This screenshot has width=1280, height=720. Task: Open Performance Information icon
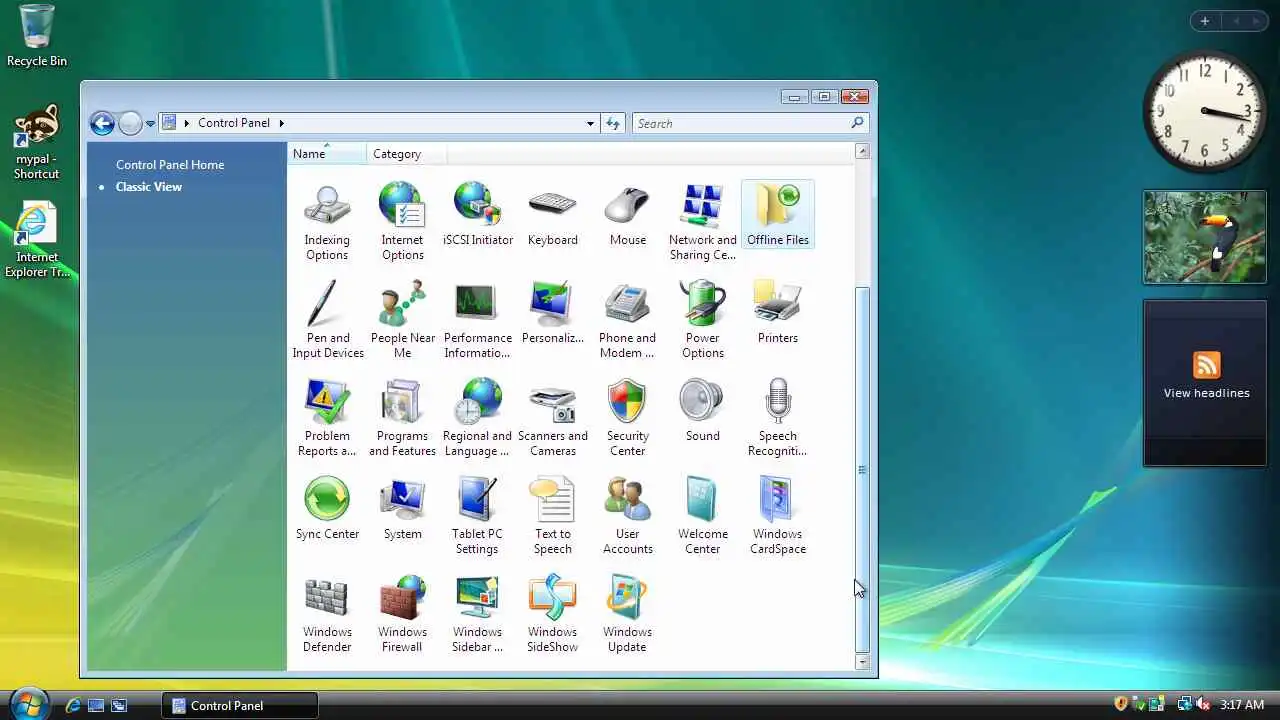[x=477, y=320]
